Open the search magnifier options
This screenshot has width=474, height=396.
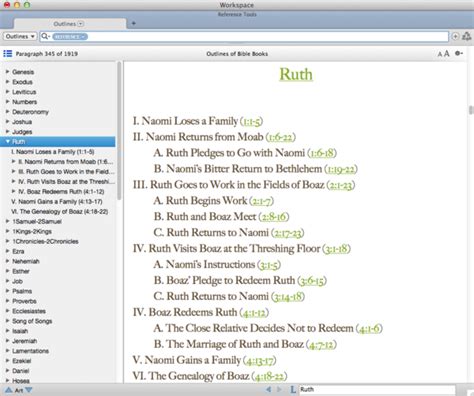click(x=46, y=36)
